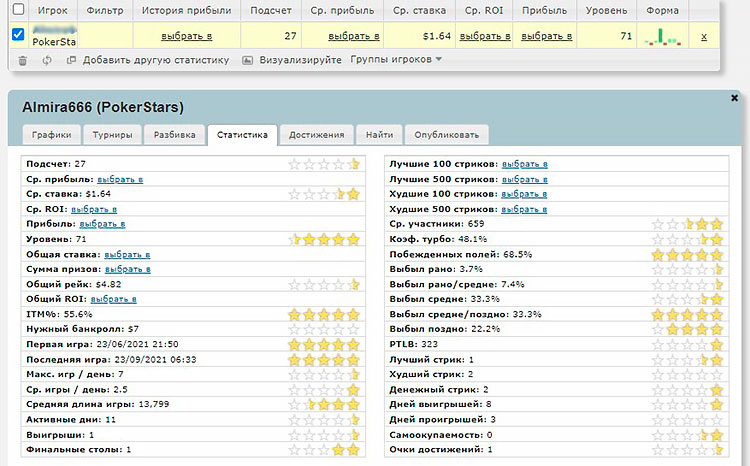Click the form sparkline chart in player row
This screenshot has height=466, width=750.
click(662, 36)
